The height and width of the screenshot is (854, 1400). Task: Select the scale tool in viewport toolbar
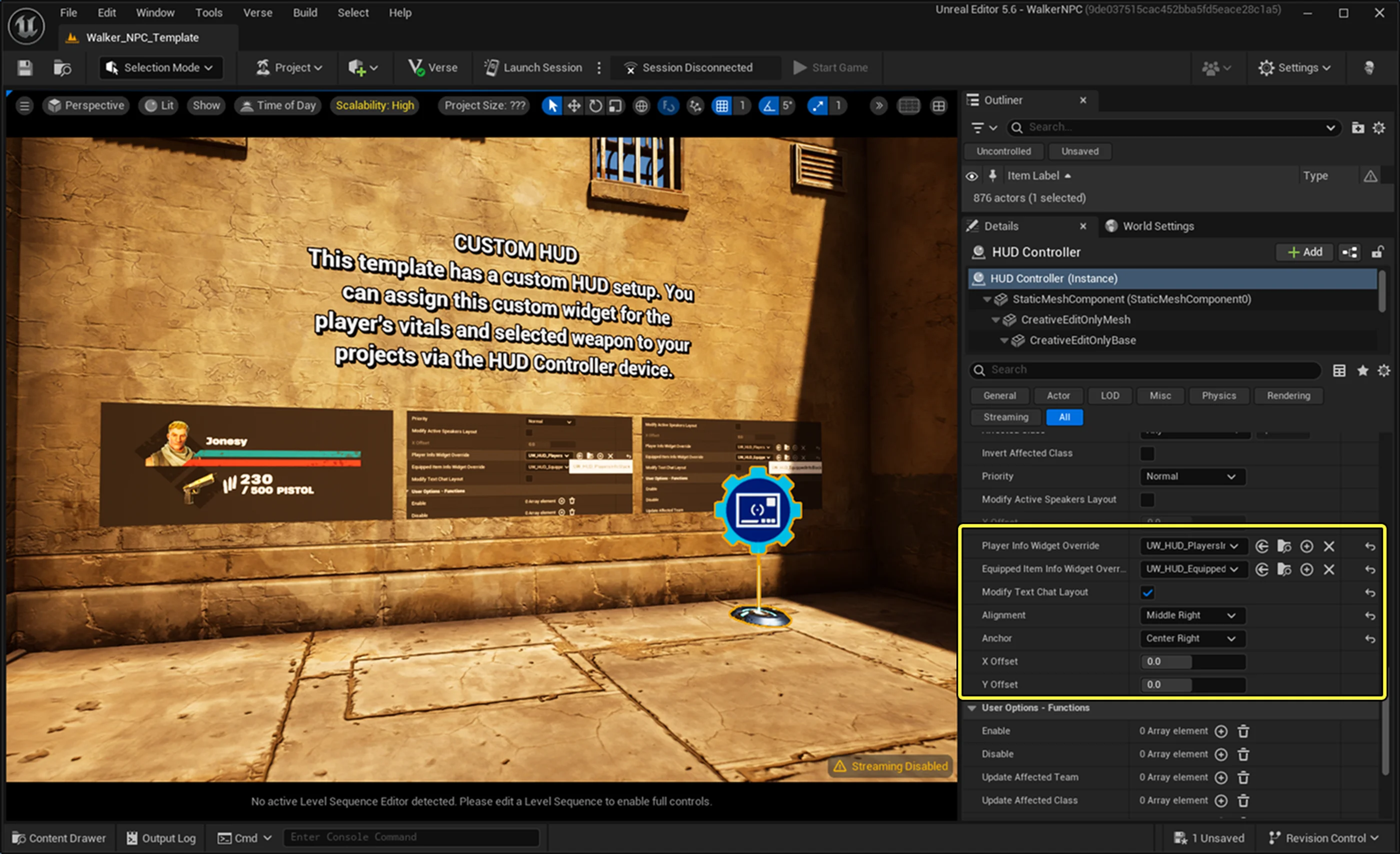pyautogui.click(x=615, y=106)
